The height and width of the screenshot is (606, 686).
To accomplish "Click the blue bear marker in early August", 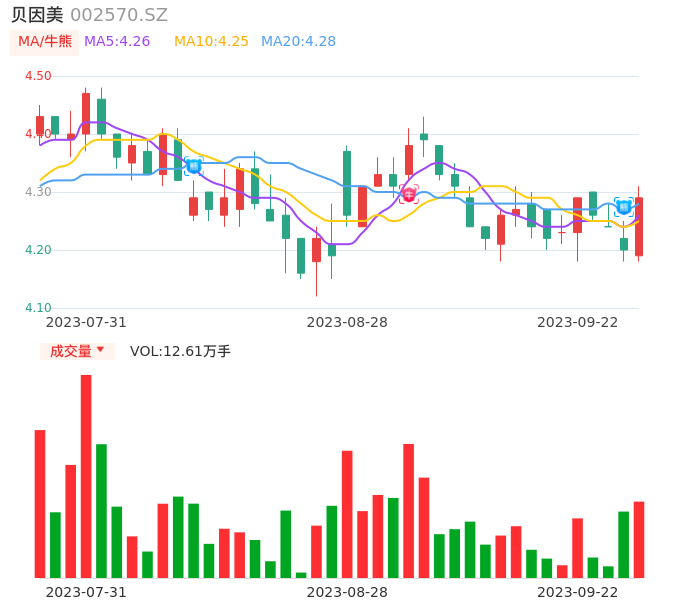I will tap(194, 166).
